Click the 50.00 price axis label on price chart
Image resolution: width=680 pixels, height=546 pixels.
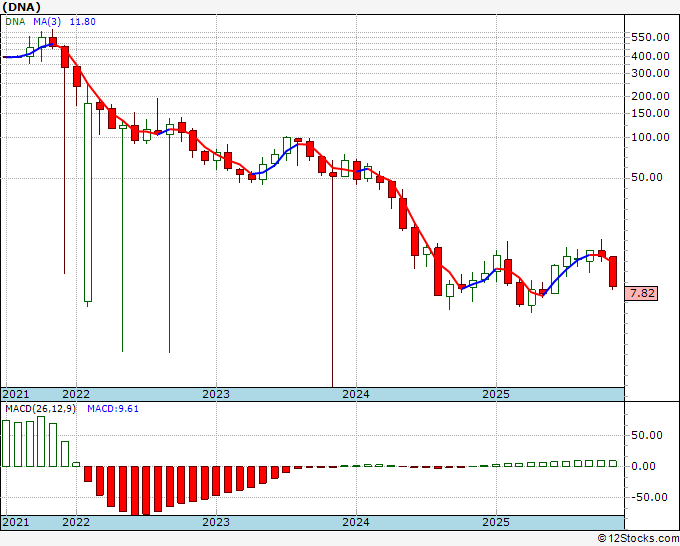point(646,177)
